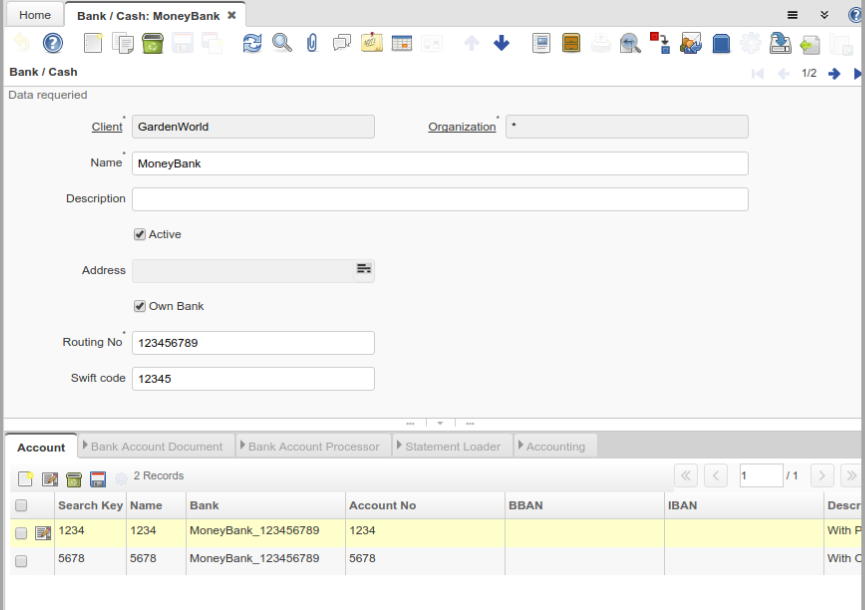Click the IBAN column header
This screenshot has width=865, height=610.
pyautogui.click(x=744, y=505)
